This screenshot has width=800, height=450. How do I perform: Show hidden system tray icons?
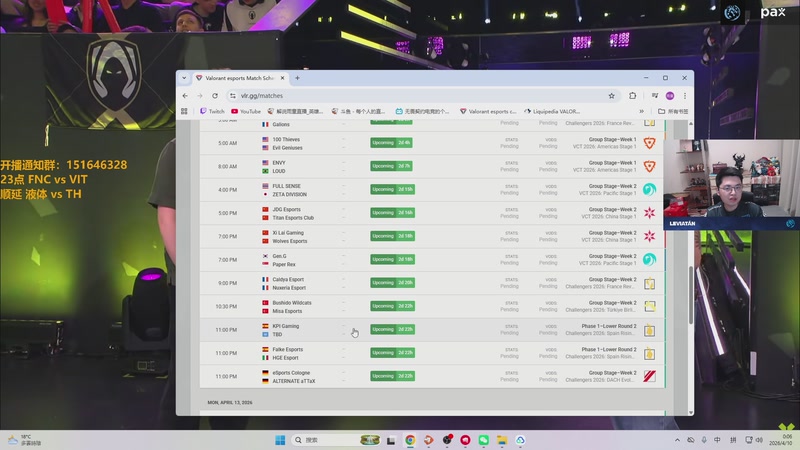[677, 440]
